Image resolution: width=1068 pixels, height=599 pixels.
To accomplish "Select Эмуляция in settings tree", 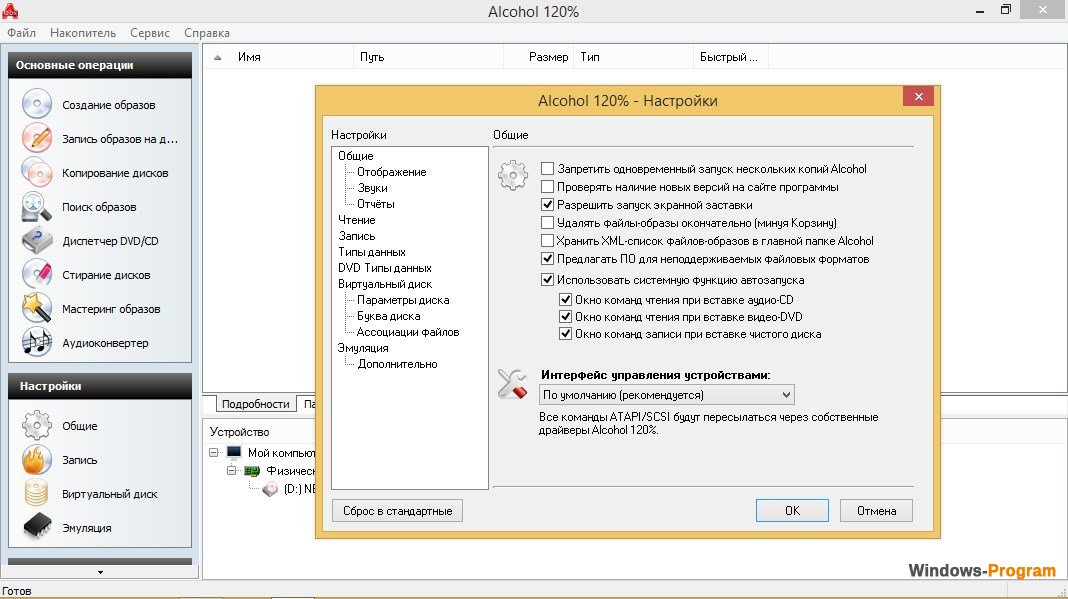I will pos(363,348).
